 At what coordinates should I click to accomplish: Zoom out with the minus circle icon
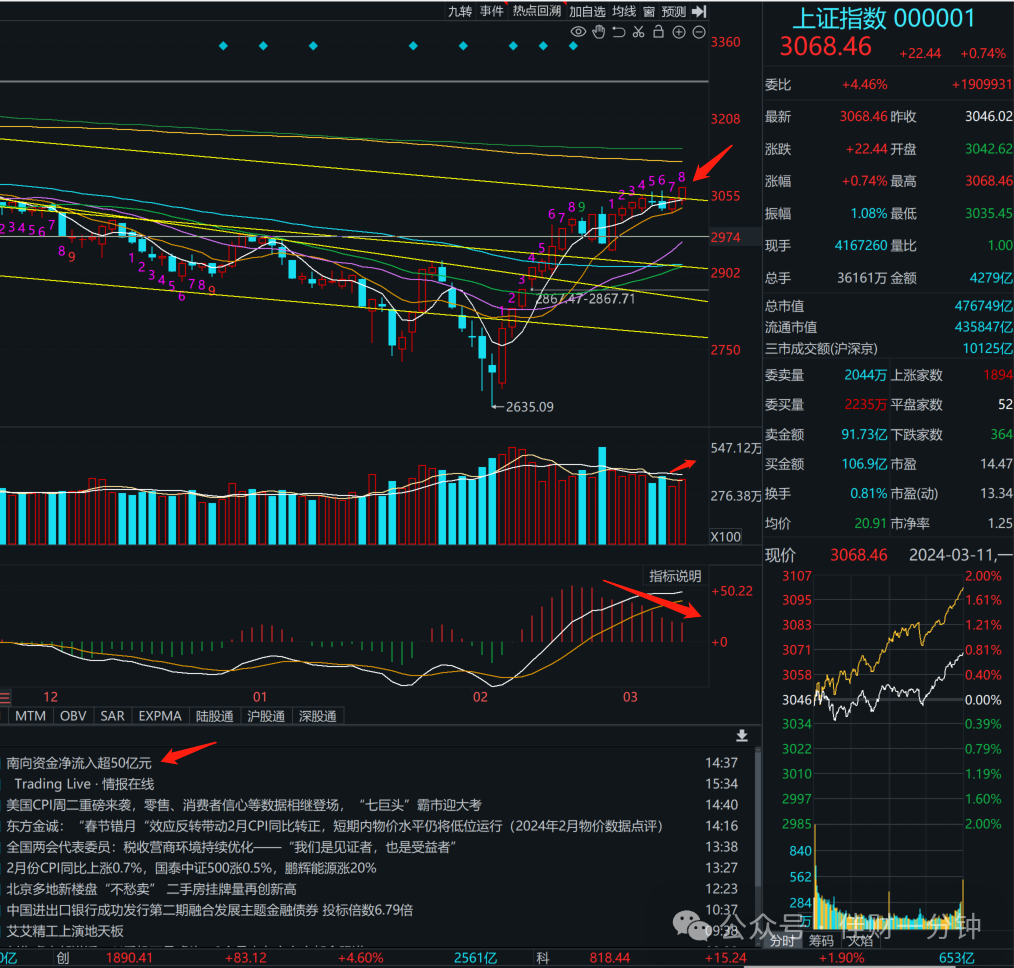(x=699, y=32)
